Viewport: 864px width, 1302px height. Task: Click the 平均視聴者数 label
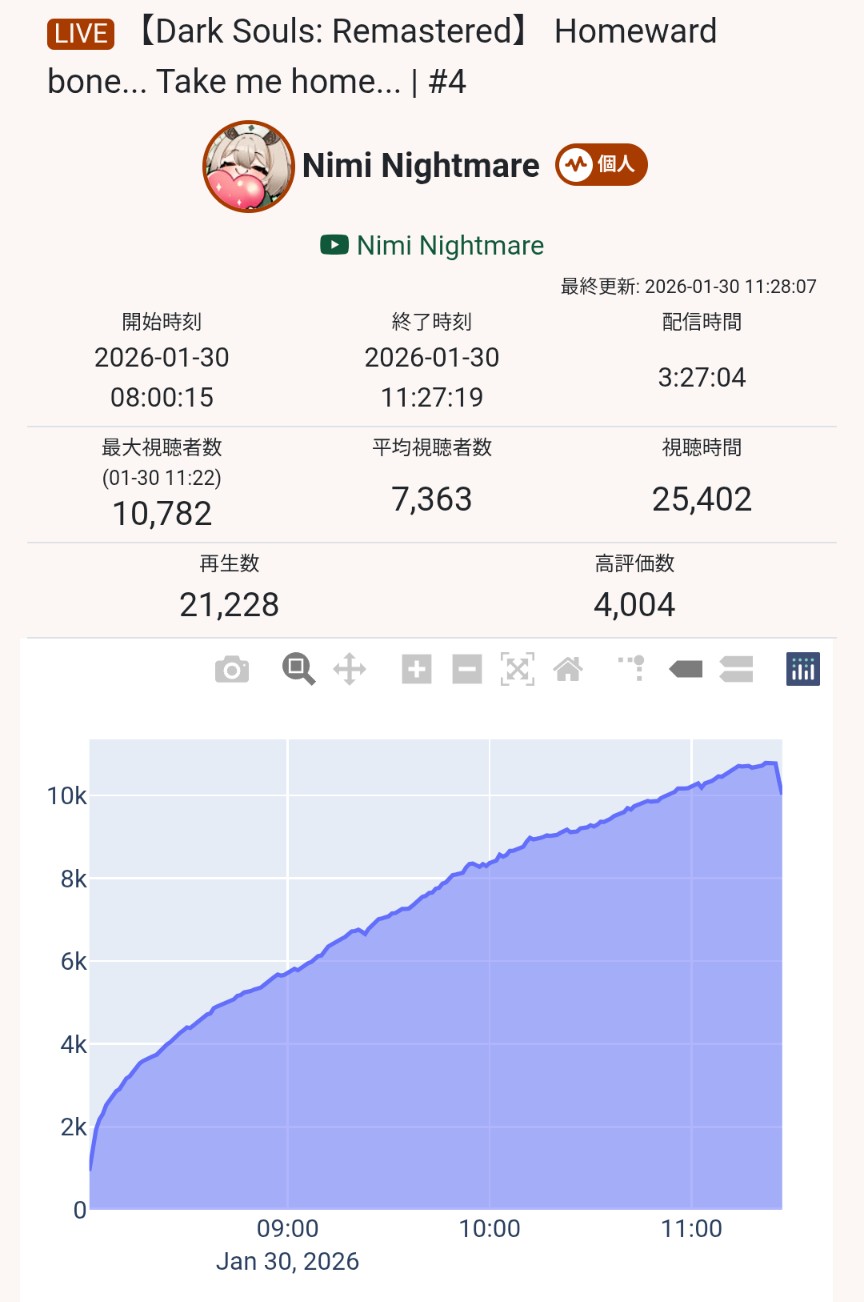click(x=432, y=448)
